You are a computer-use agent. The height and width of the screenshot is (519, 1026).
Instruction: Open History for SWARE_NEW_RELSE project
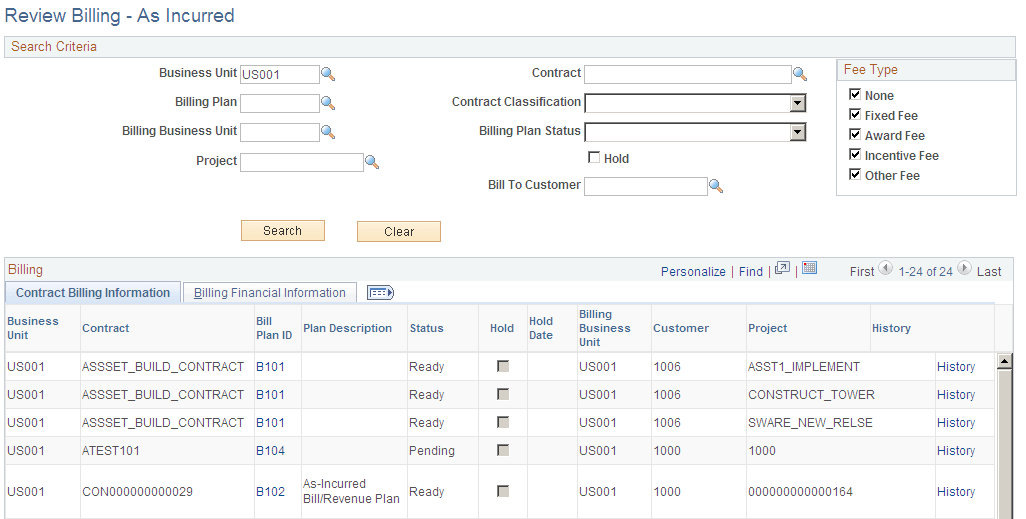[956, 423]
